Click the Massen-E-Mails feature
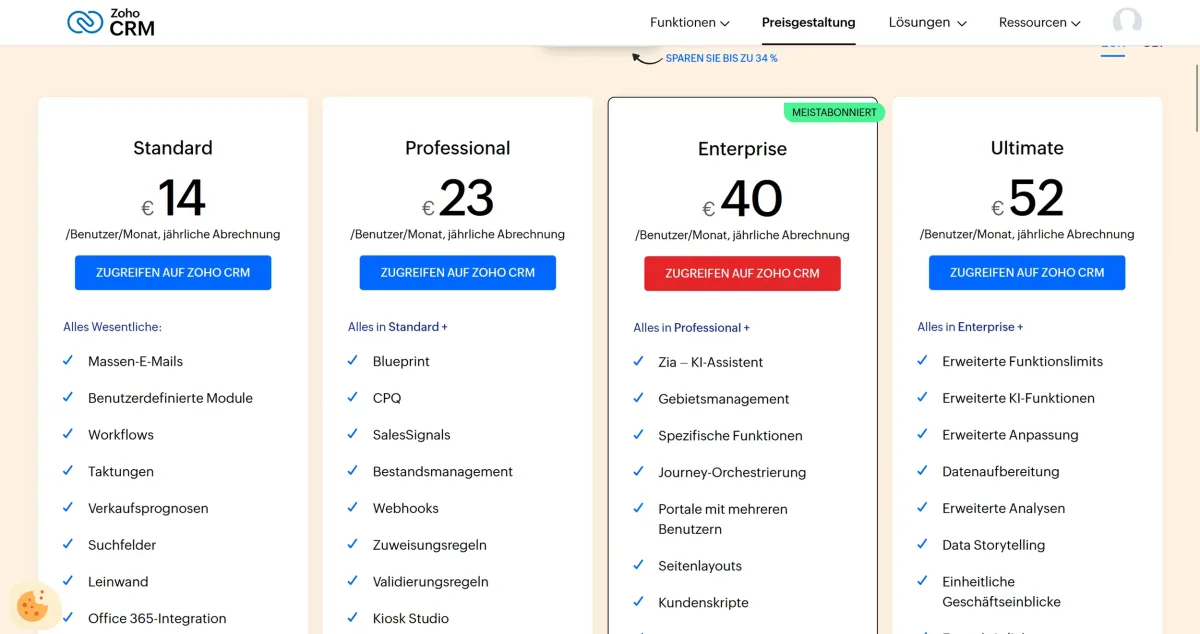This screenshot has width=1200, height=634. click(x=135, y=361)
